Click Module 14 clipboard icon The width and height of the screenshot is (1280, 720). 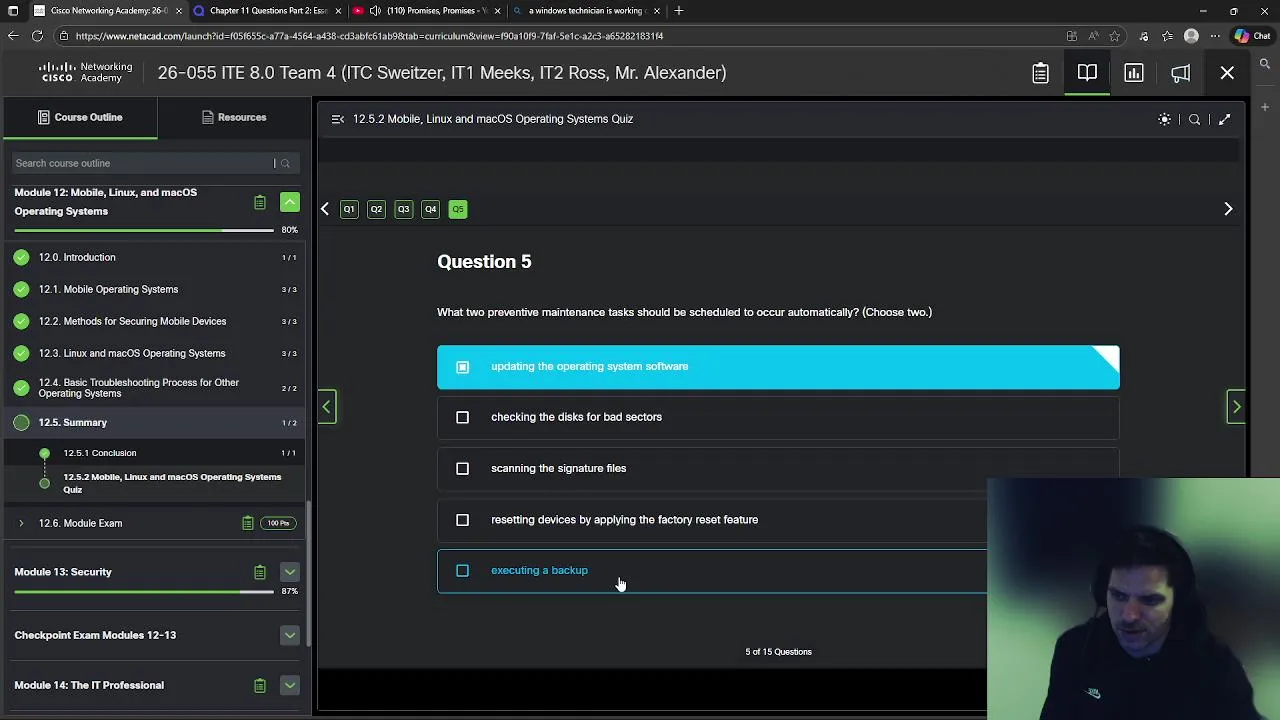(260, 685)
